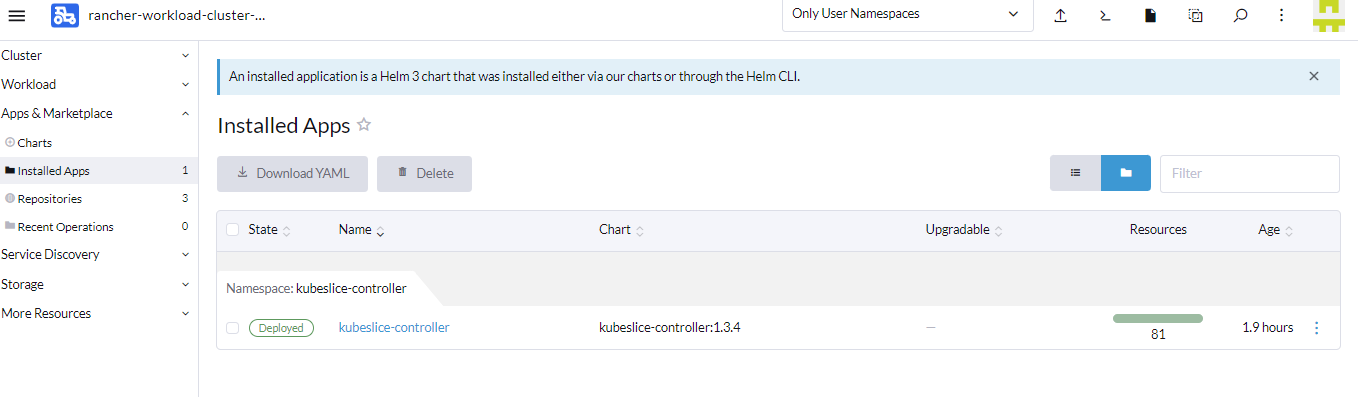The width and height of the screenshot is (1358, 397).
Task: Open row actions for kubeslice-controller
Action: [1316, 328]
